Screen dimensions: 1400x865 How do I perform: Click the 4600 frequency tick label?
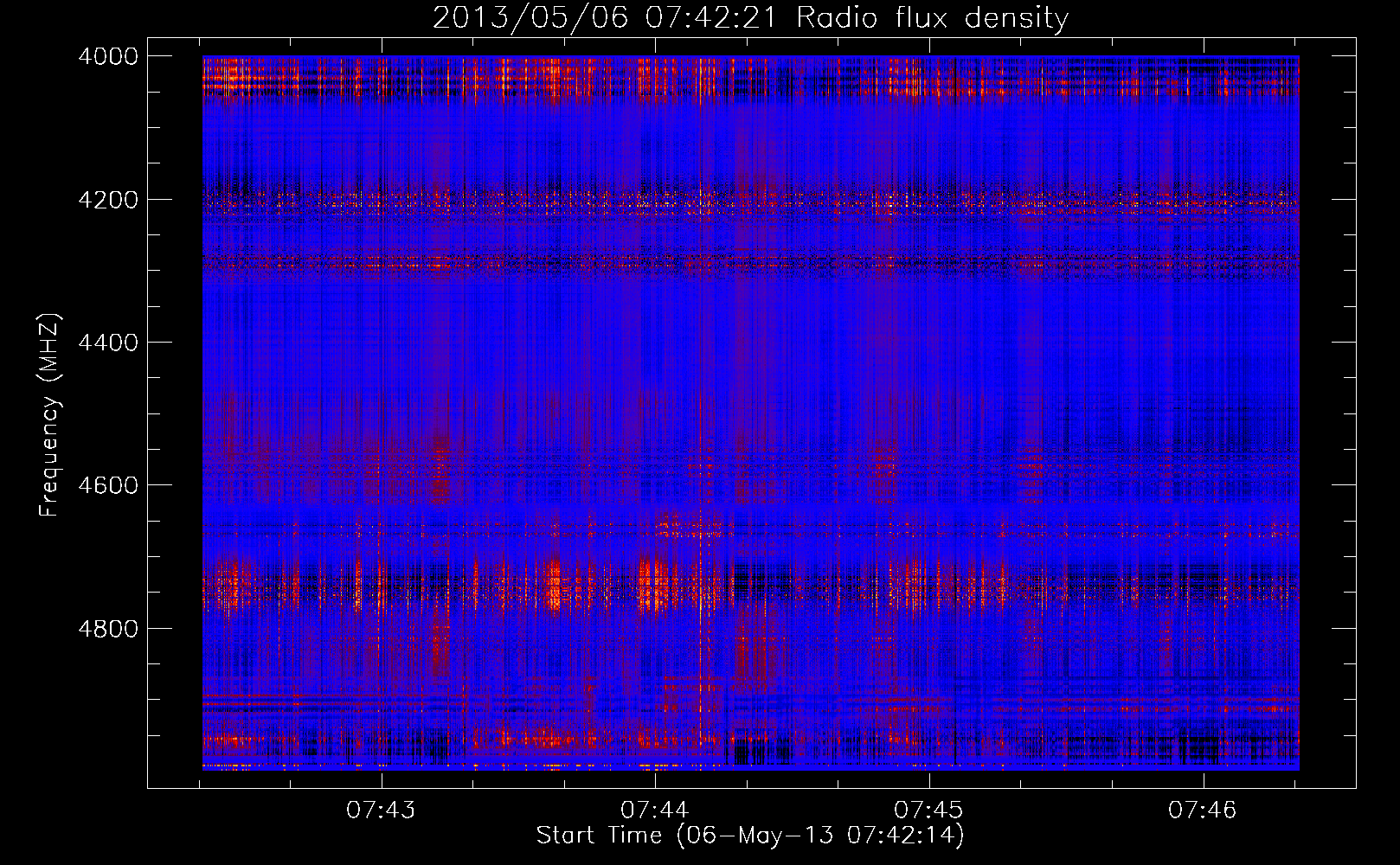coord(107,485)
